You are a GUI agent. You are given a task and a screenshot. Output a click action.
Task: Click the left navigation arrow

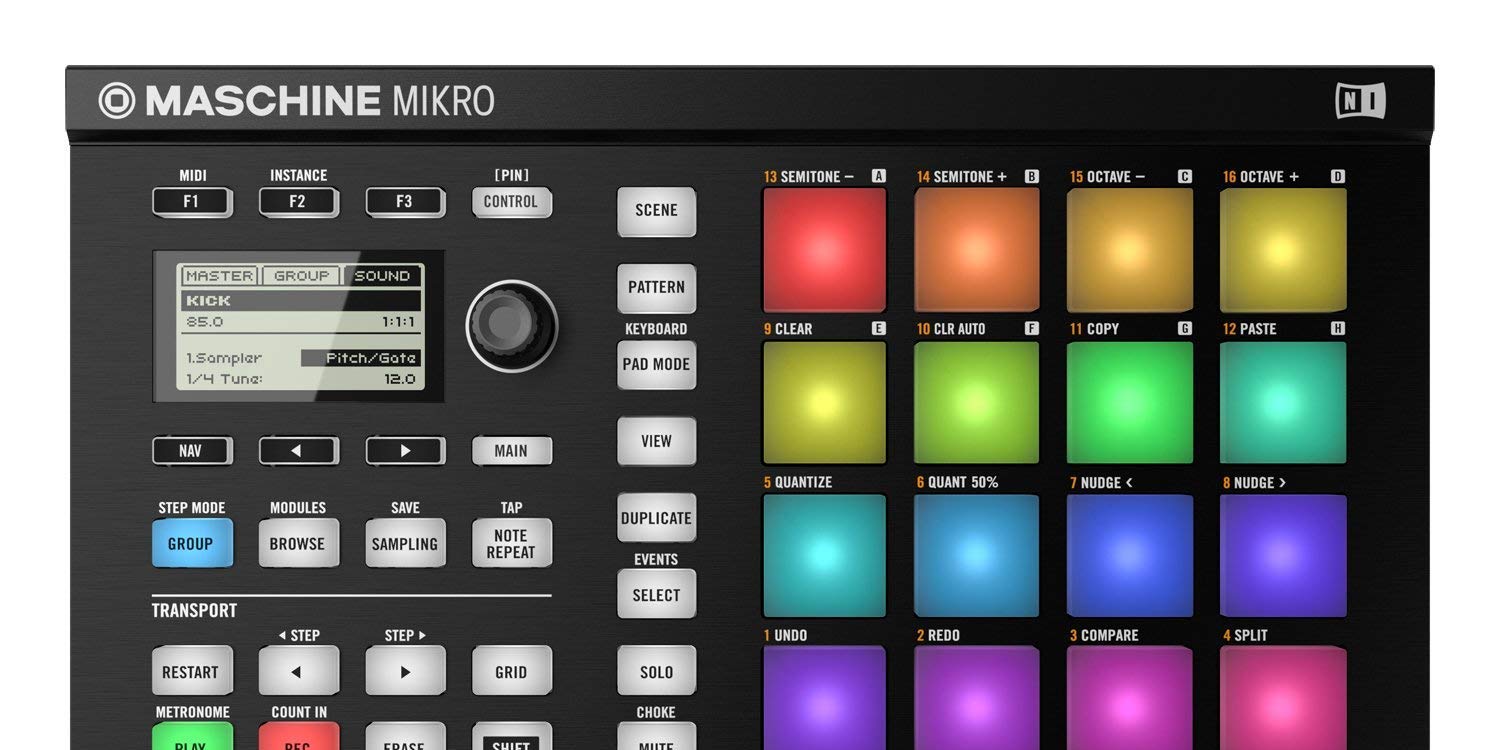click(x=298, y=450)
